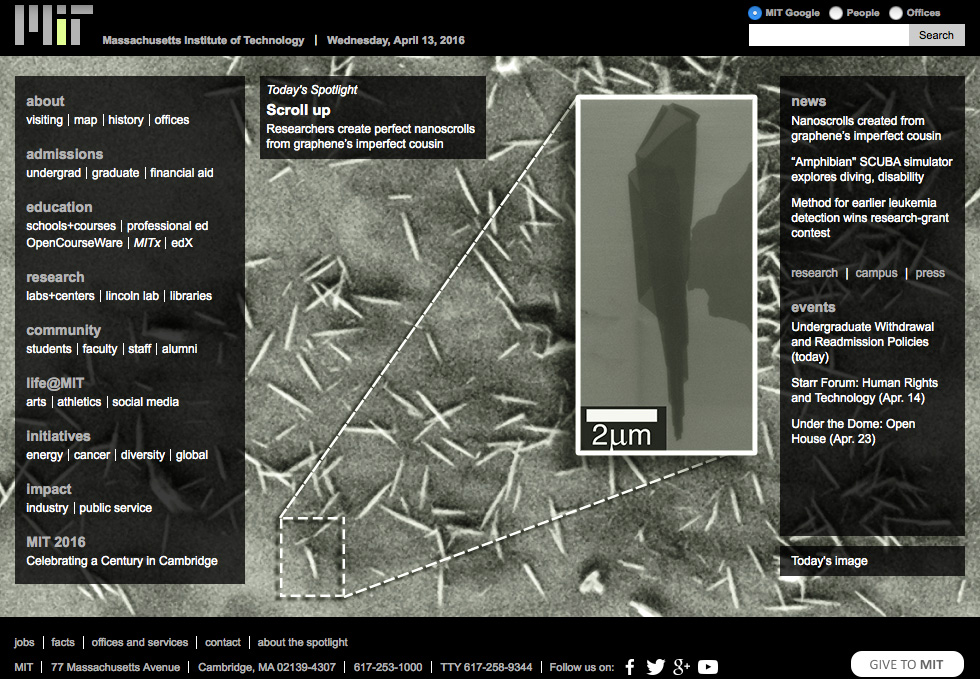
Task: Open the 'students' community link
Action: point(49,349)
